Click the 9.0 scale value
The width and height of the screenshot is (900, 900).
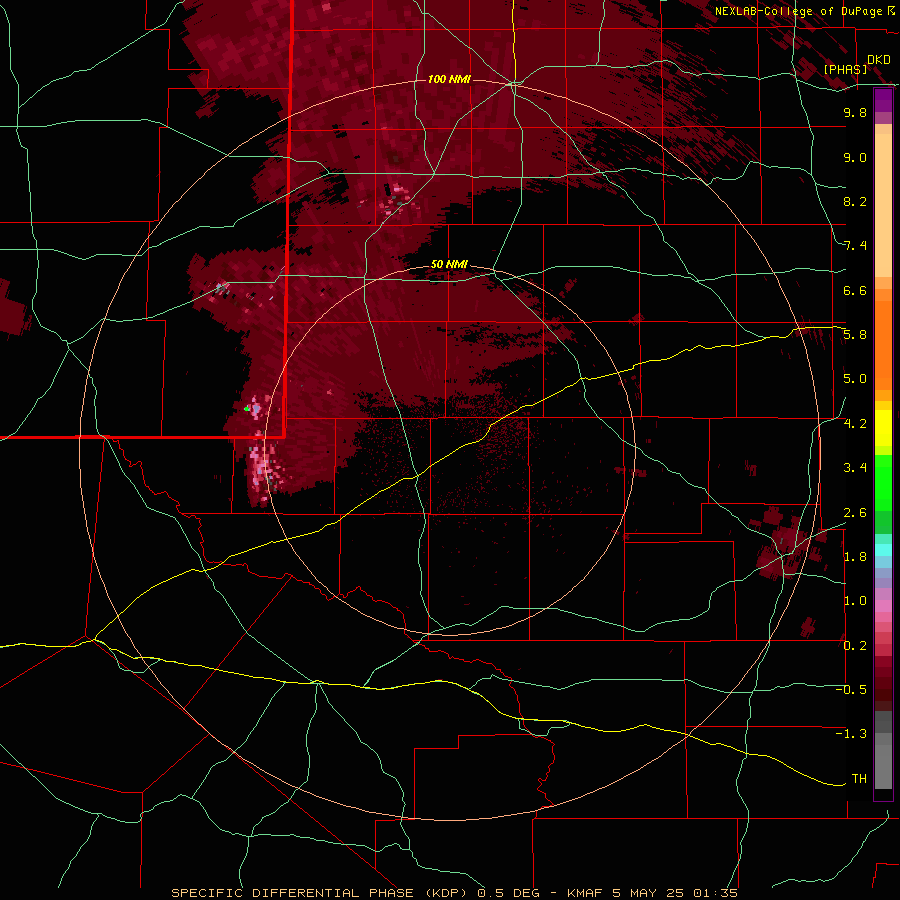[x=855, y=157]
